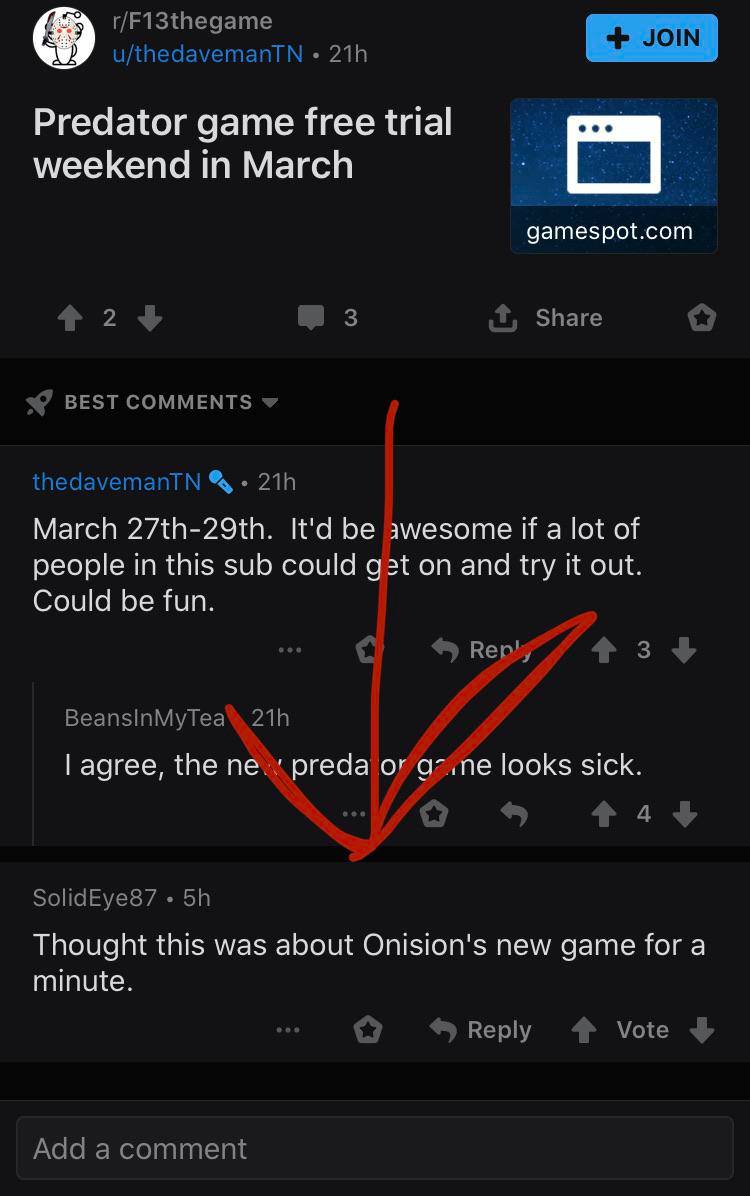Downvote BeansInMyTea's reply
Viewport: 750px width, 1196px height.
pyautogui.click(x=684, y=815)
